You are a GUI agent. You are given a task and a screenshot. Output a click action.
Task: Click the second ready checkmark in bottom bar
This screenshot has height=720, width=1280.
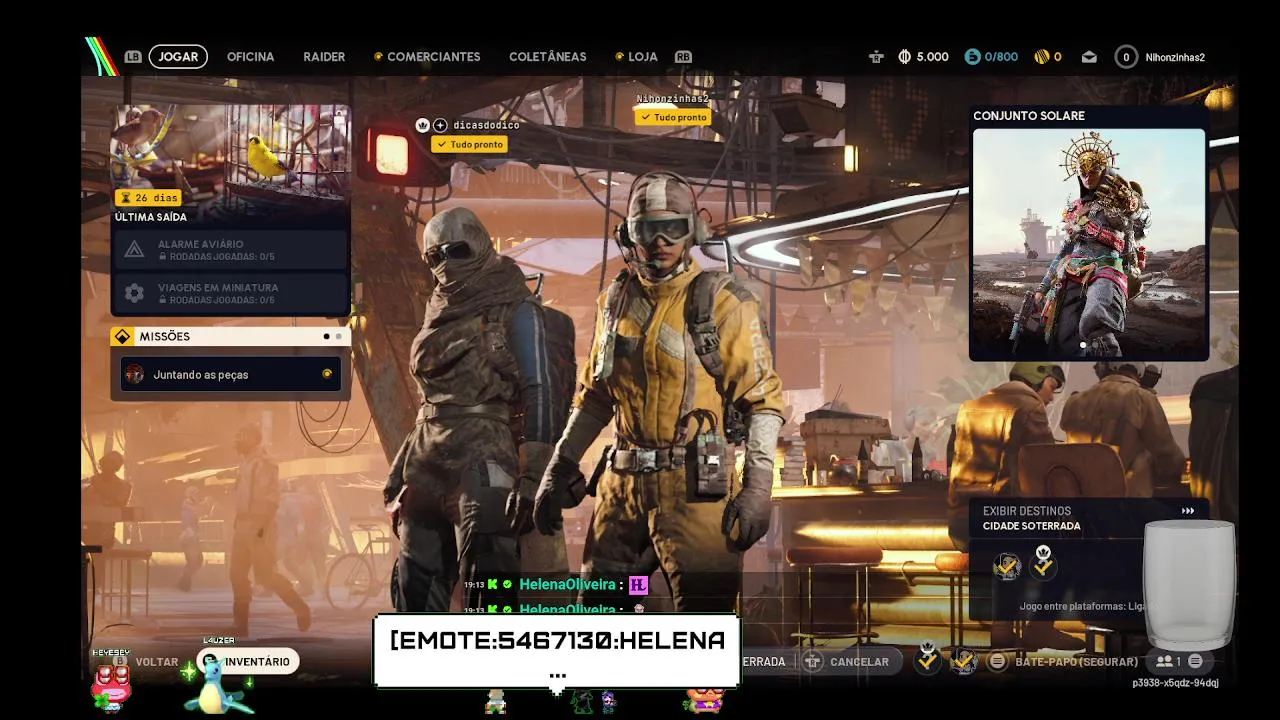pos(963,661)
